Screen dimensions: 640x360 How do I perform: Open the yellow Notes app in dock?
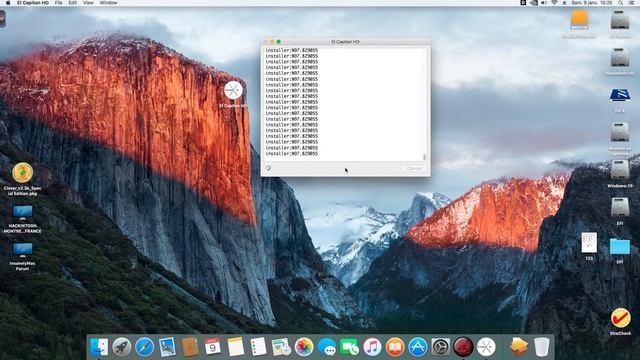click(x=236, y=347)
